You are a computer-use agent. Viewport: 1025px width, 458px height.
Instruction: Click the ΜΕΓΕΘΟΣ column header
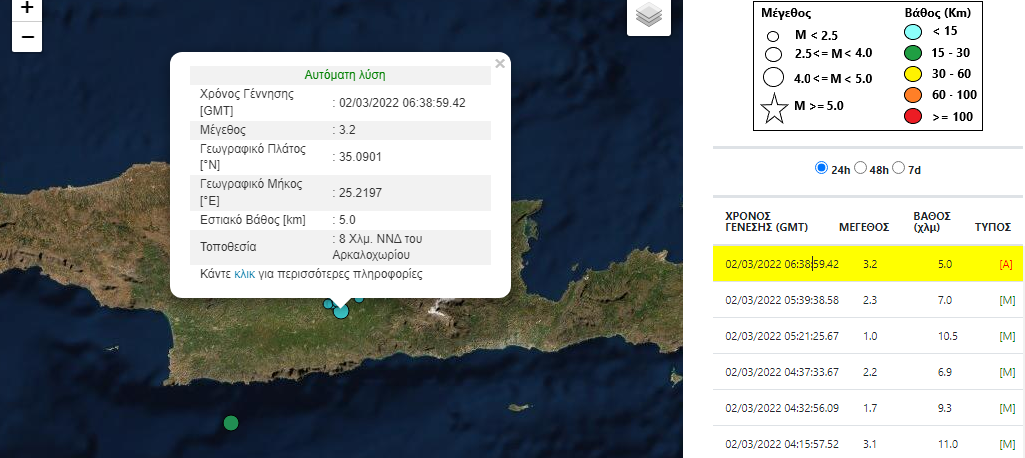coord(863,227)
